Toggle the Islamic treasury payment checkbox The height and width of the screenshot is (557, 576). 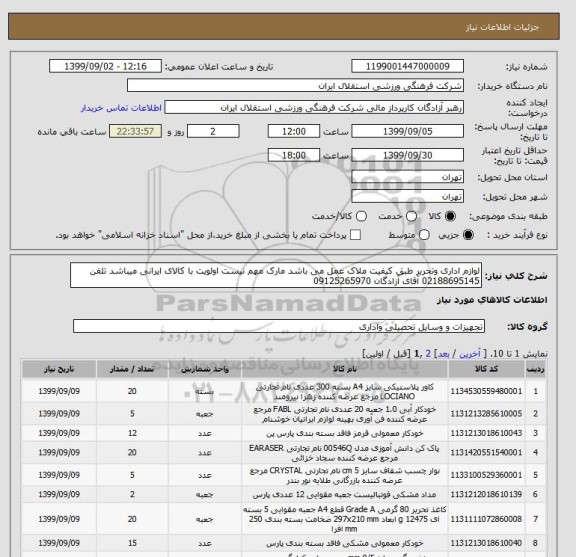[x=355, y=235]
